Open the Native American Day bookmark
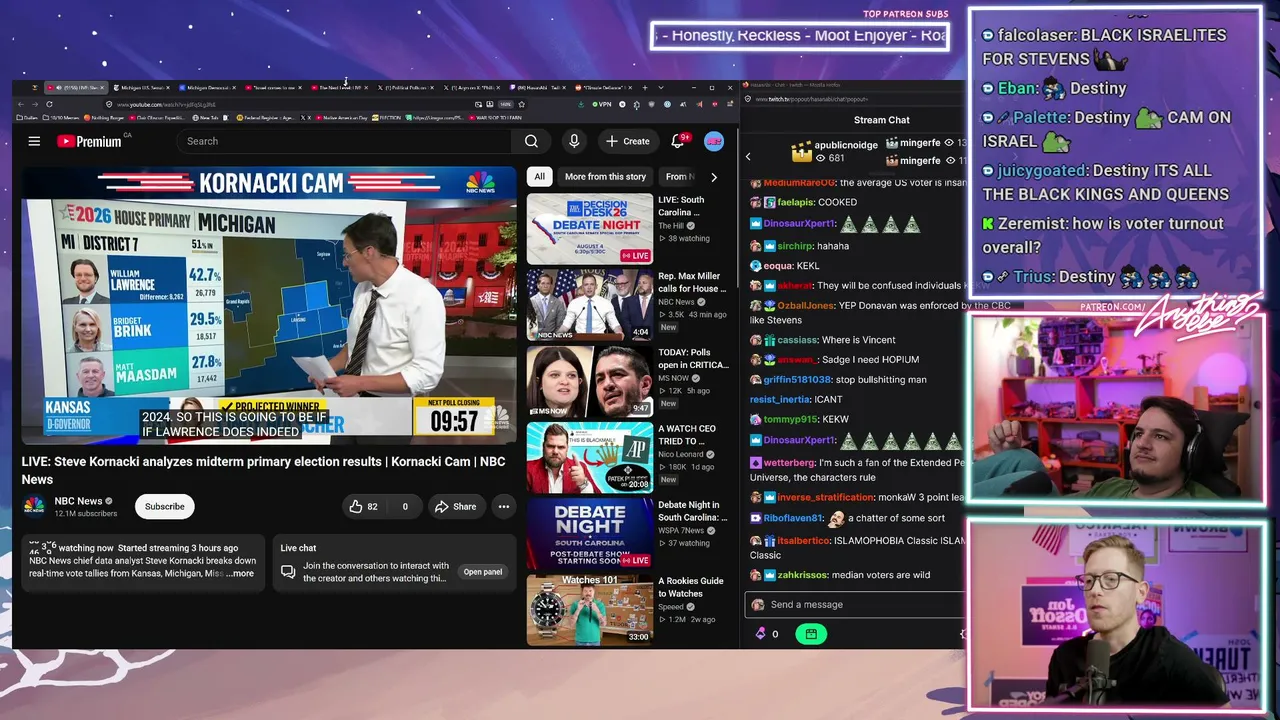Screen dimensions: 1280x720 coord(343,118)
